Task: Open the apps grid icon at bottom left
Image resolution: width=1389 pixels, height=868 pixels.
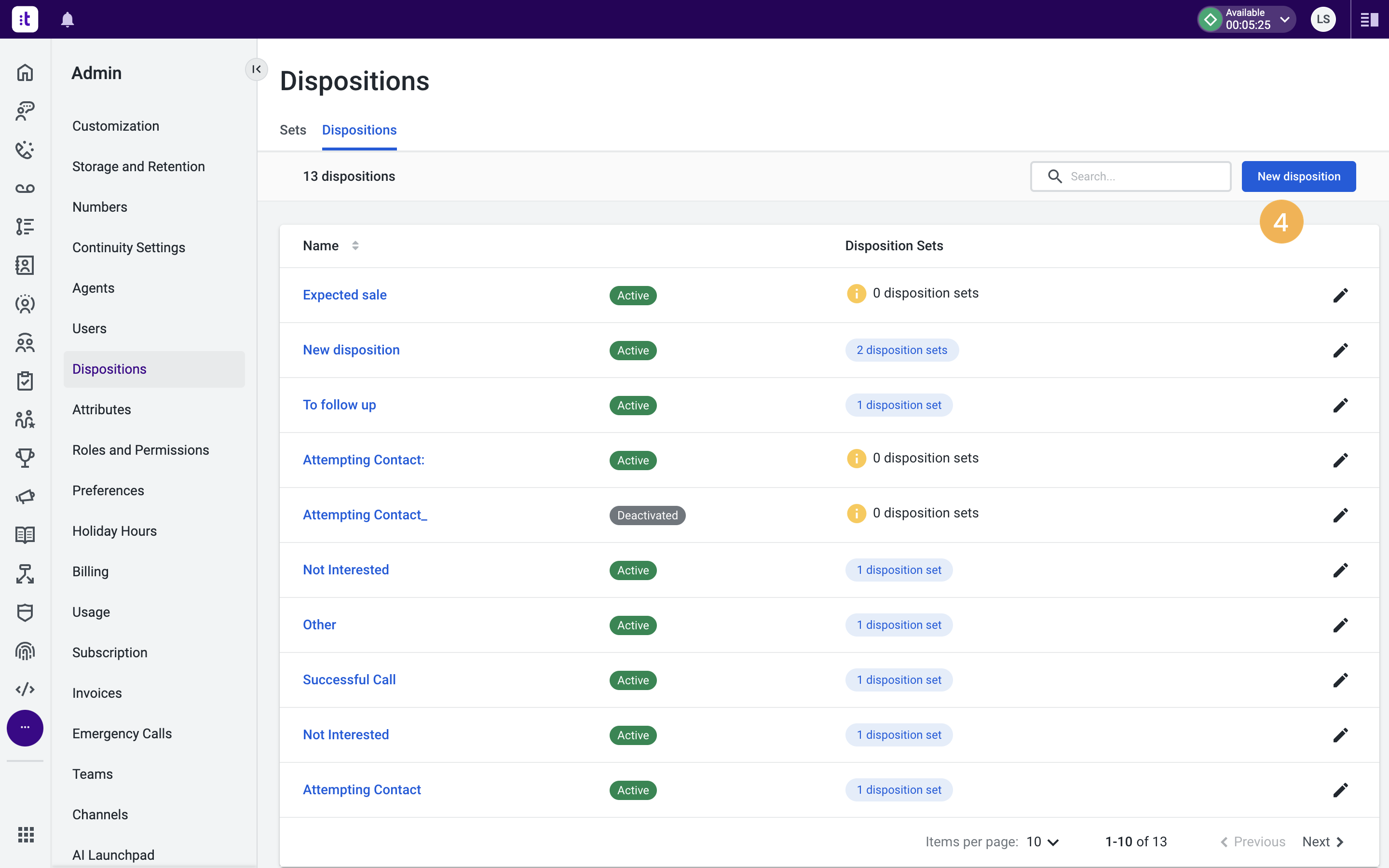Action: pos(25,835)
